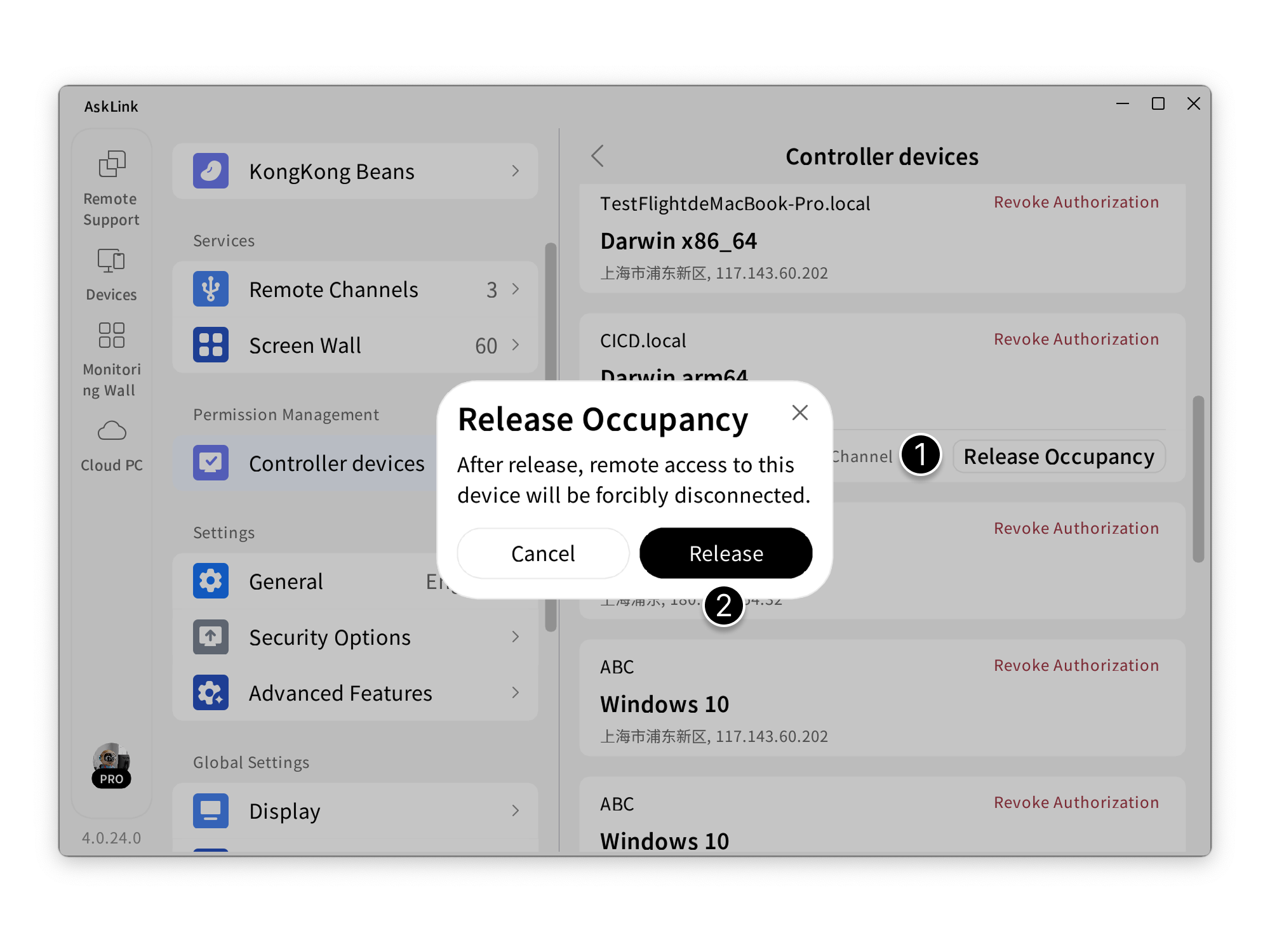The height and width of the screenshot is (952, 1270).
Task: Confirm with the black Release button
Action: click(726, 553)
